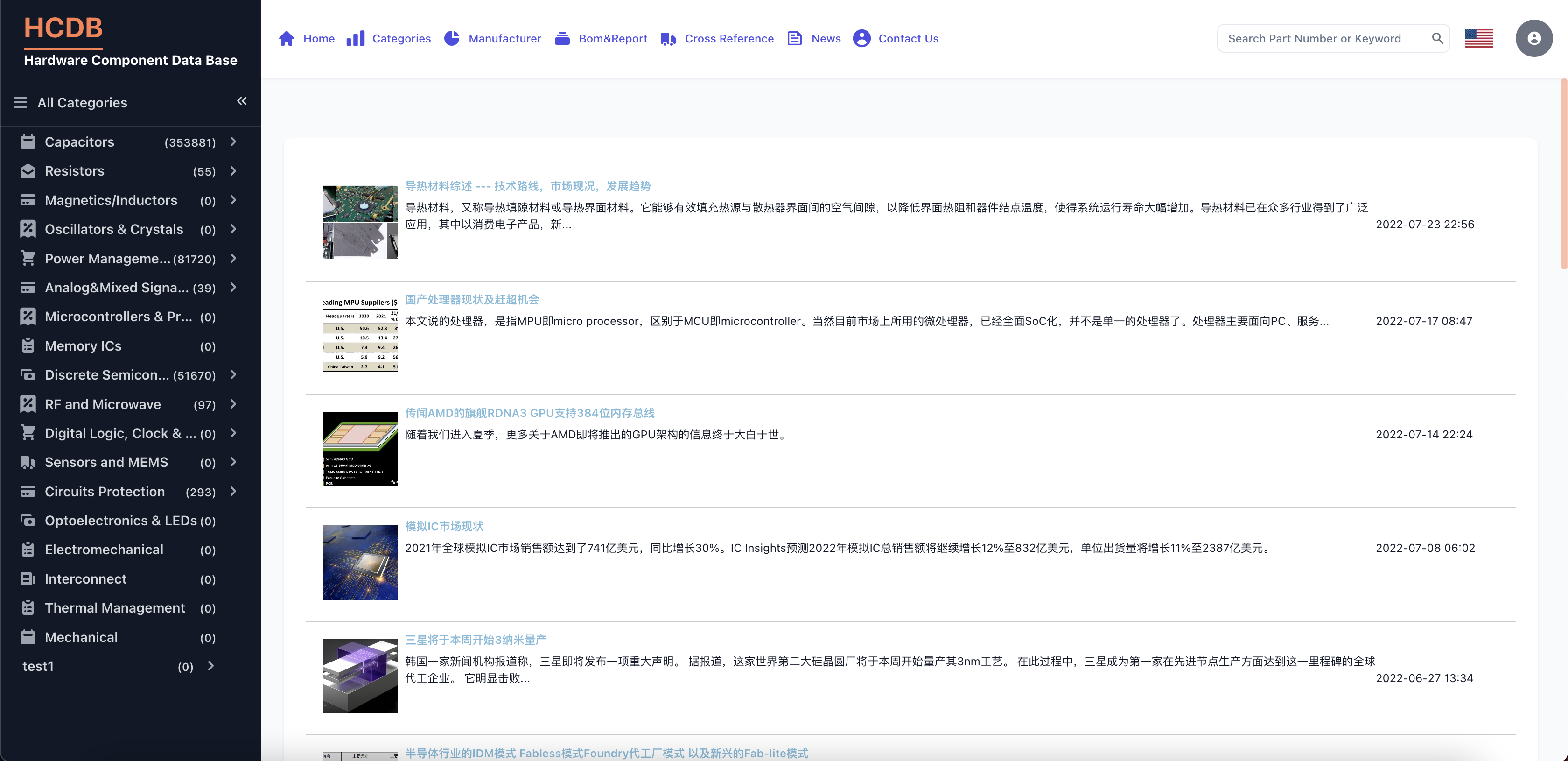This screenshot has height=761, width=1568.
Task: Click the Memory ICs category icon
Action: click(x=28, y=346)
